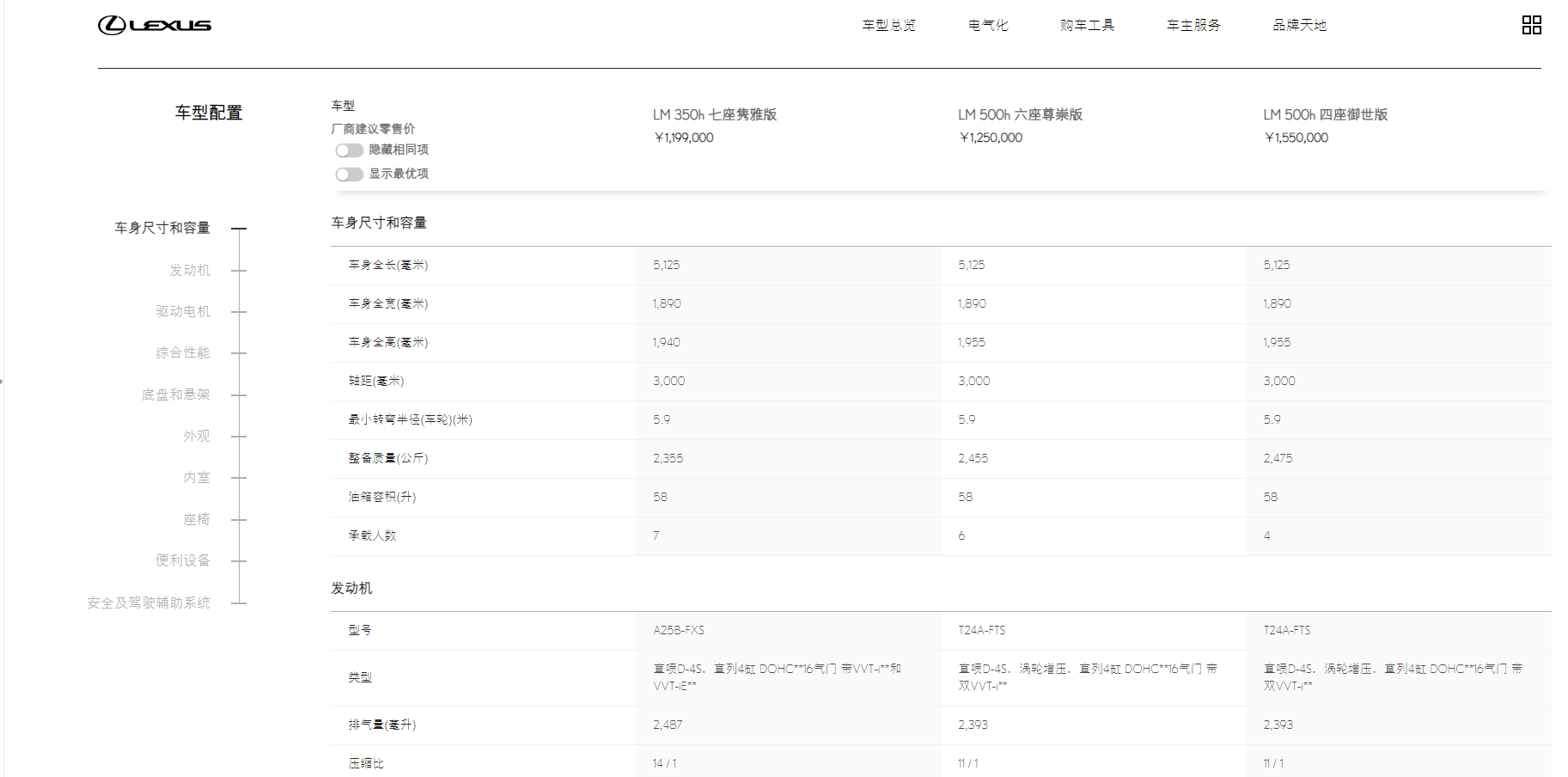Select 购车工具 in the navigation
1568x777 pixels.
(x=1087, y=25)
